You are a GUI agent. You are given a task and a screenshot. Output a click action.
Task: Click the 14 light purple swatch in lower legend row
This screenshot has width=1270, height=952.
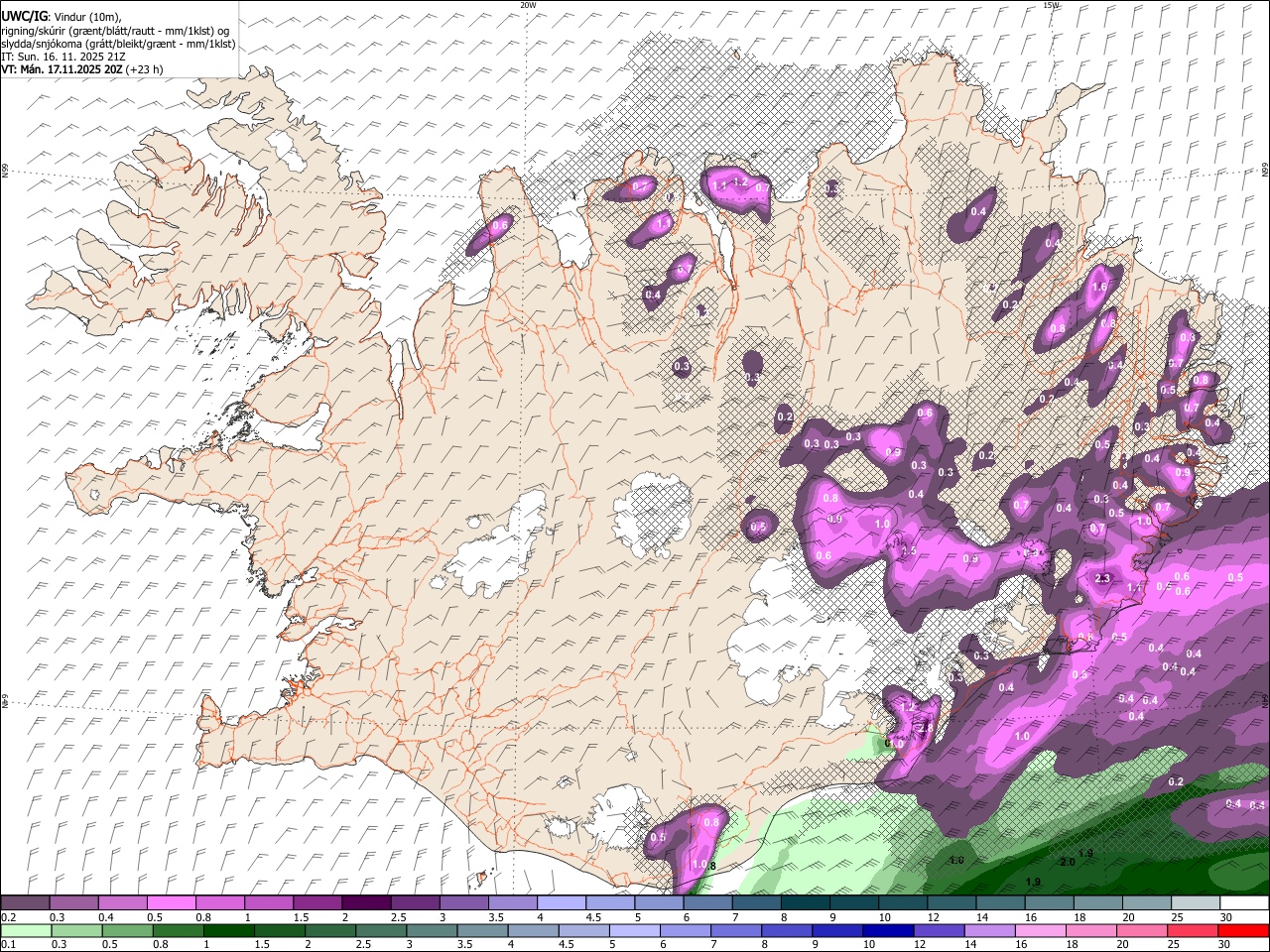click(x=990, y=931)
